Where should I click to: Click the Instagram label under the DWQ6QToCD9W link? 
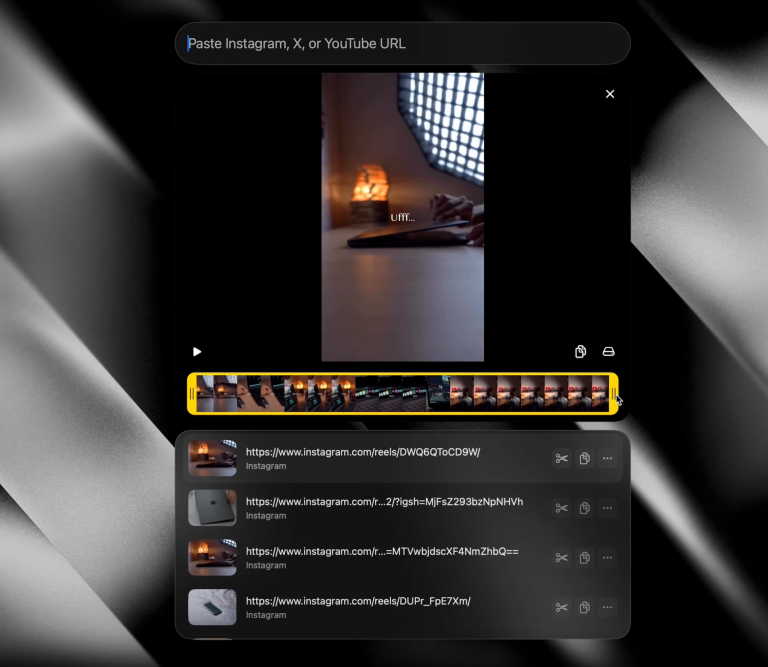click(x=266, y=466)
